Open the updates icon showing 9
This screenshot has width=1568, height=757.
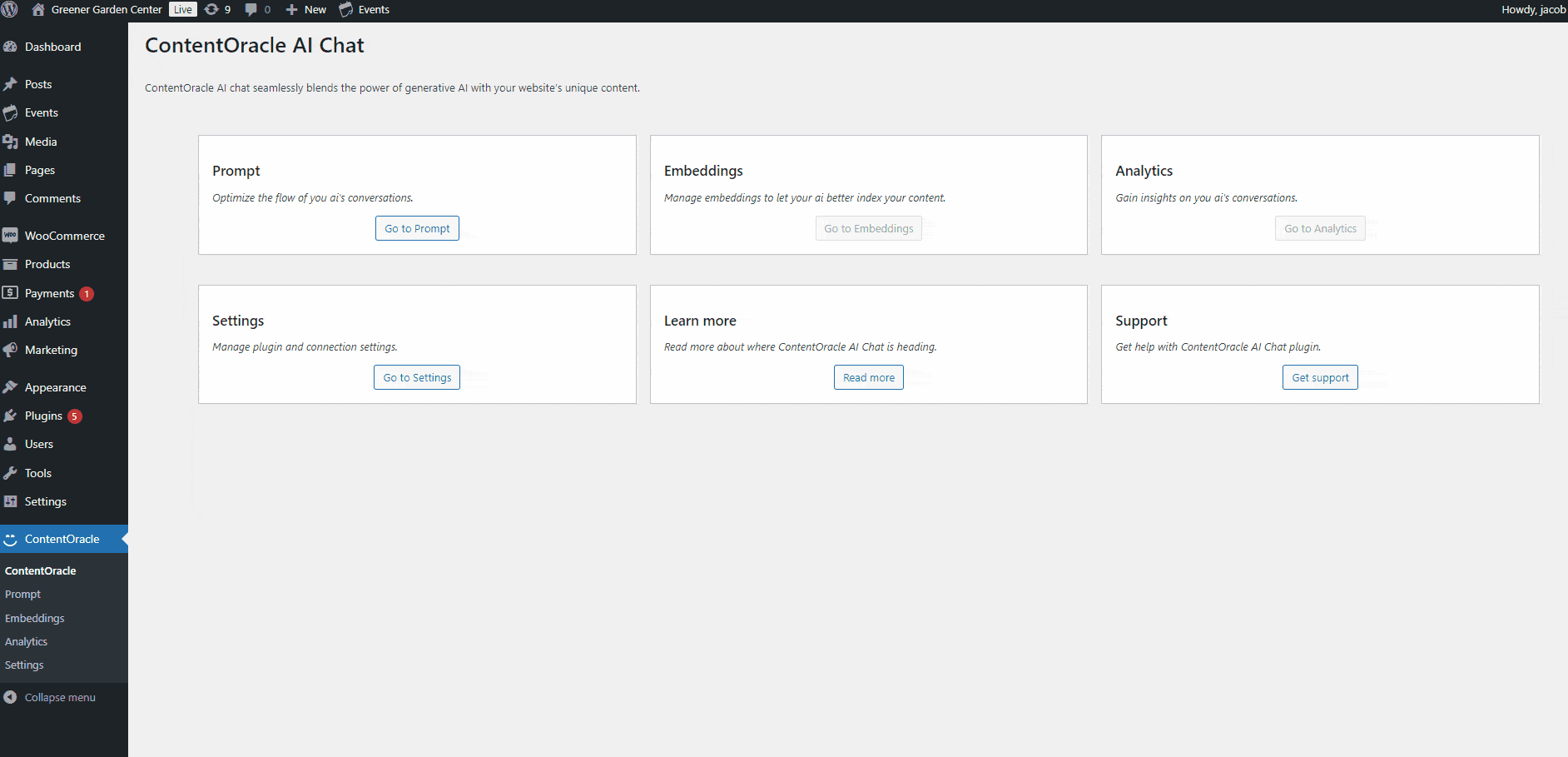pos(211,10)
